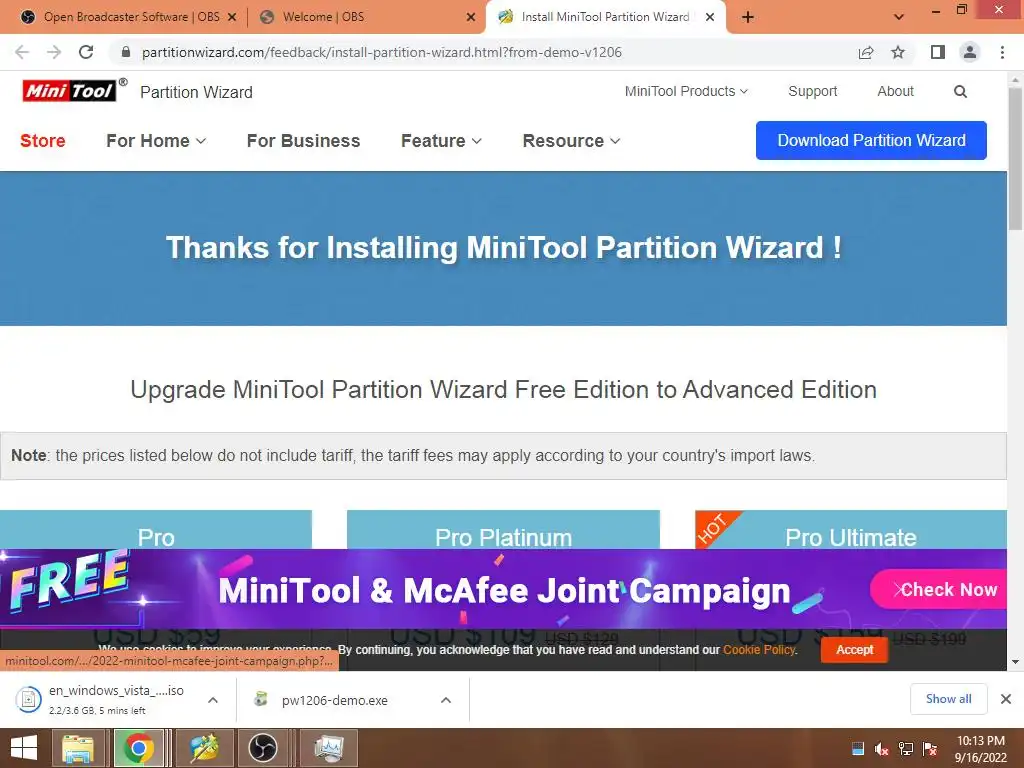Open the About link
Viewport: 1024px width, 768px height.
point(895,91)
